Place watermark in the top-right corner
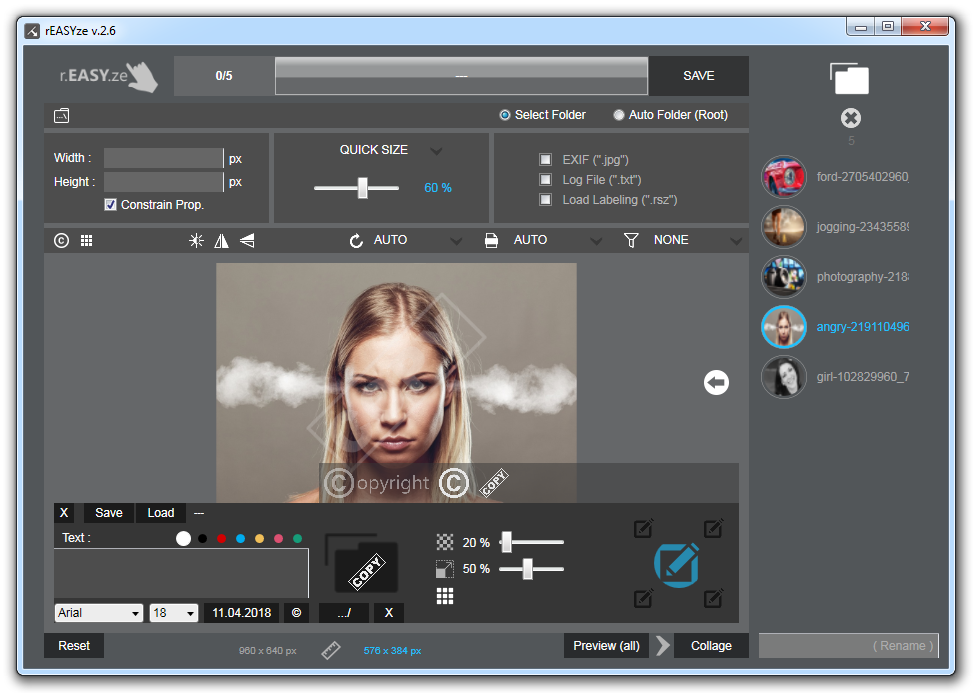Viewport: 974px width, 695px height. [713, 529]
